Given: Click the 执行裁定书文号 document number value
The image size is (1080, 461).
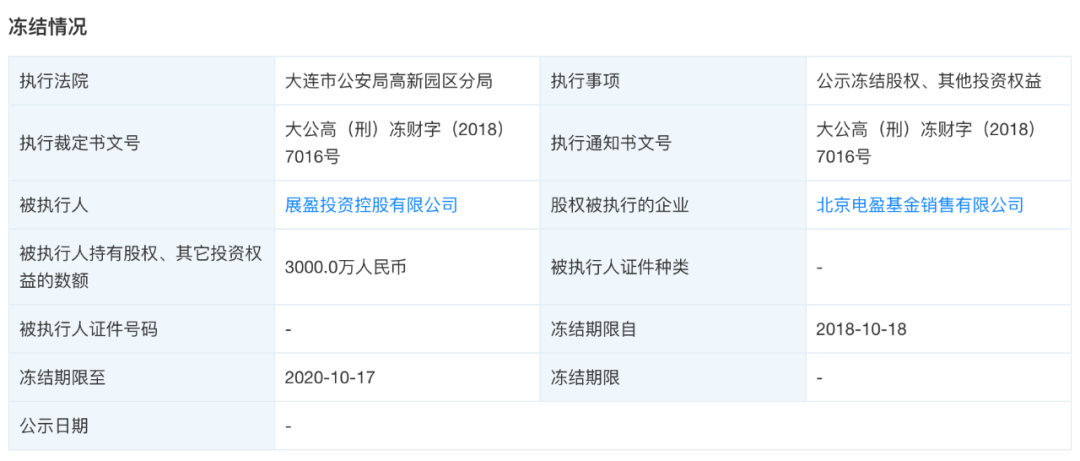Looking at the screenshot, I should 395,143.
